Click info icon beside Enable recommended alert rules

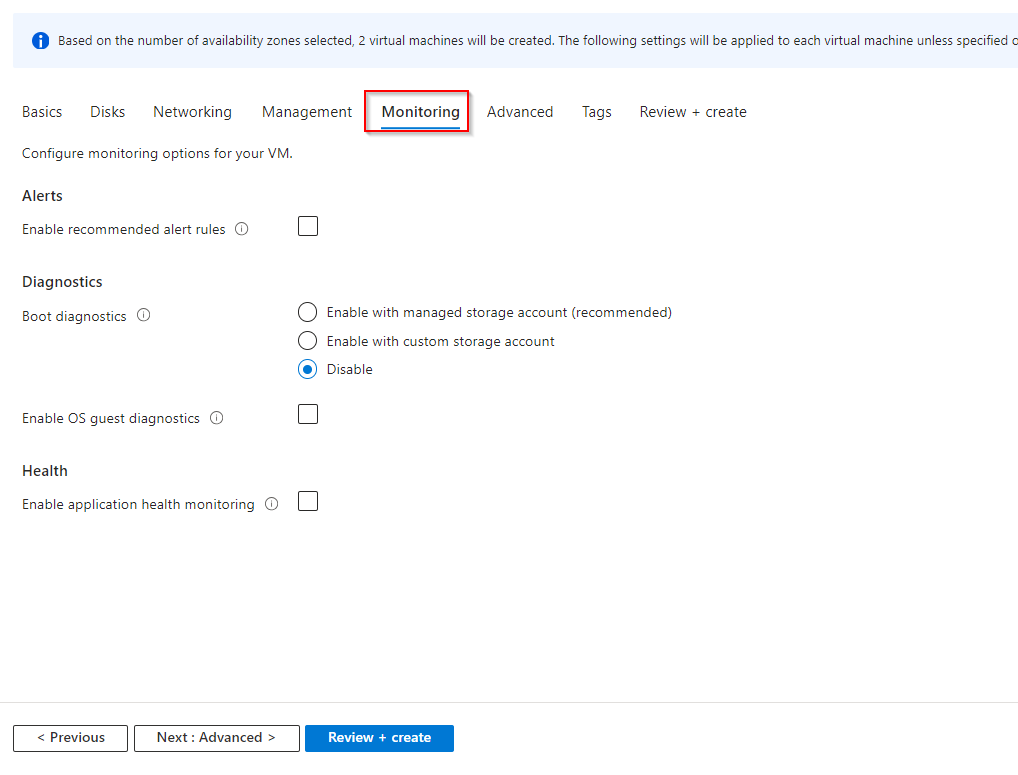242,229
